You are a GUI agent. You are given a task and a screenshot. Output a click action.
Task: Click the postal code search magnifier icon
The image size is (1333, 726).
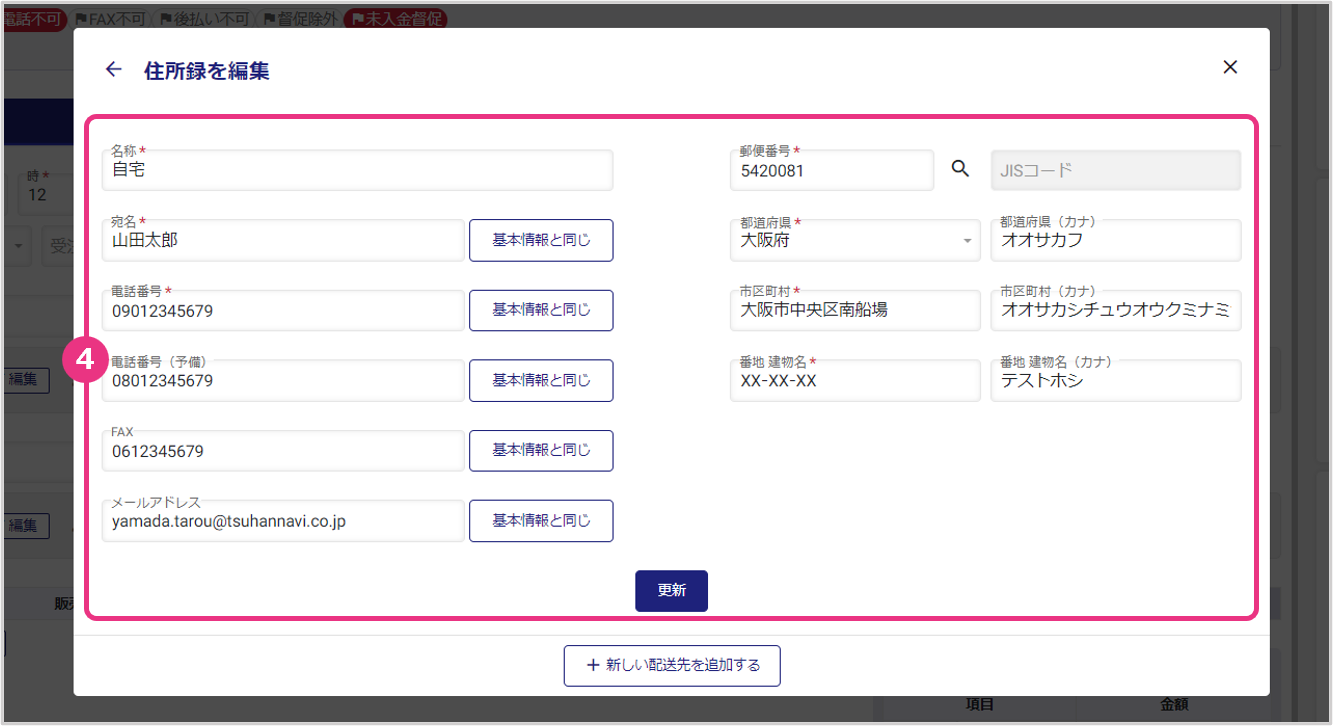coord(960,169)
